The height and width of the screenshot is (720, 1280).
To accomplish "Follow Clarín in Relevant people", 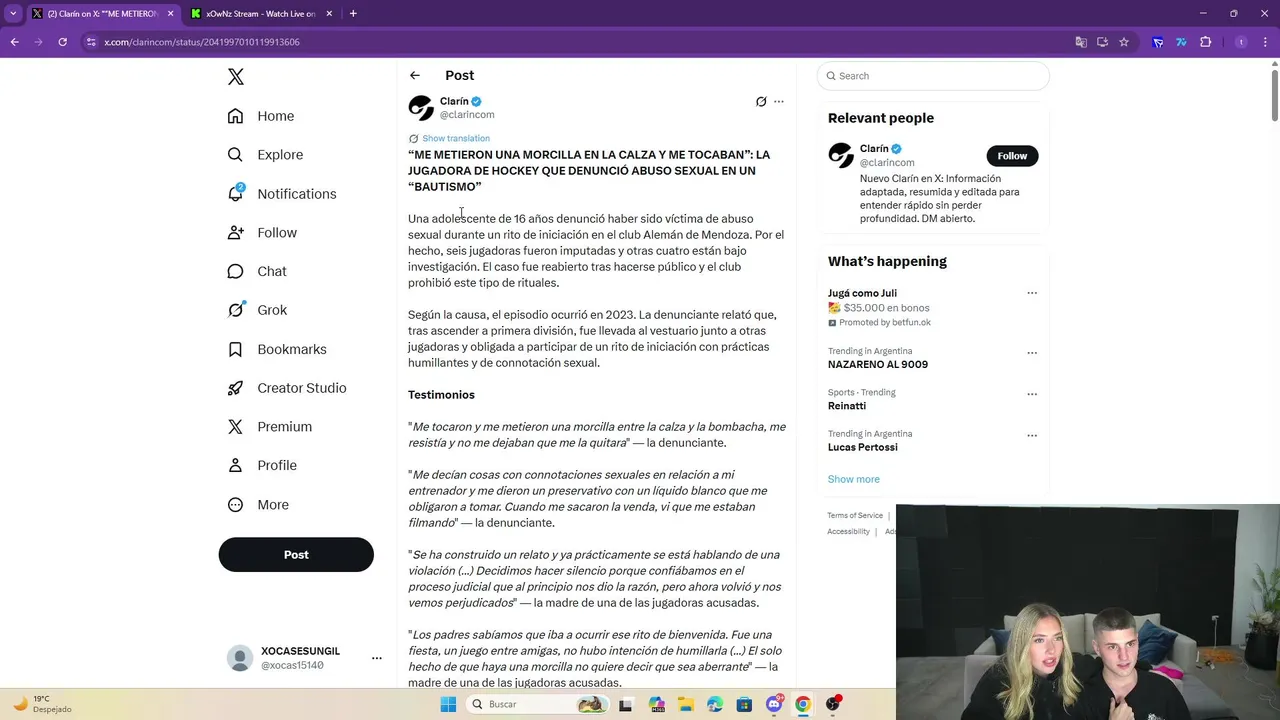I will (x=1012, y=156).
